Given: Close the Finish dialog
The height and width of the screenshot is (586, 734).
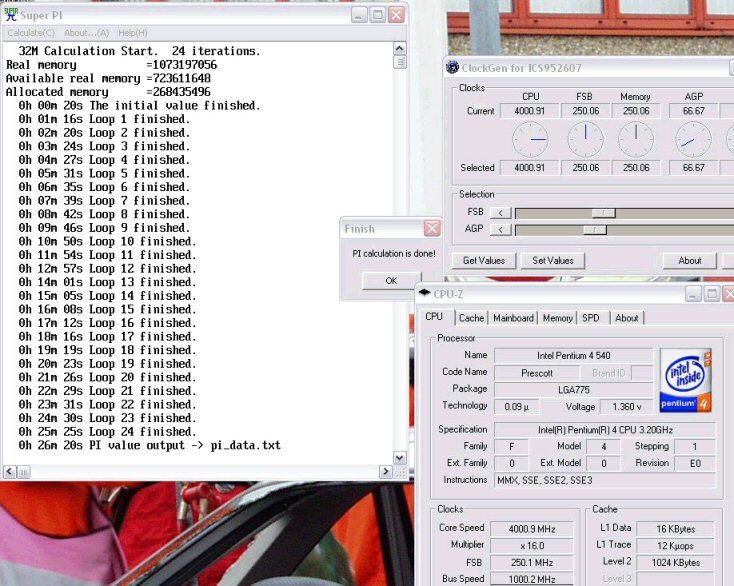Looking at the screenshot, I should (x=432, y=228).
